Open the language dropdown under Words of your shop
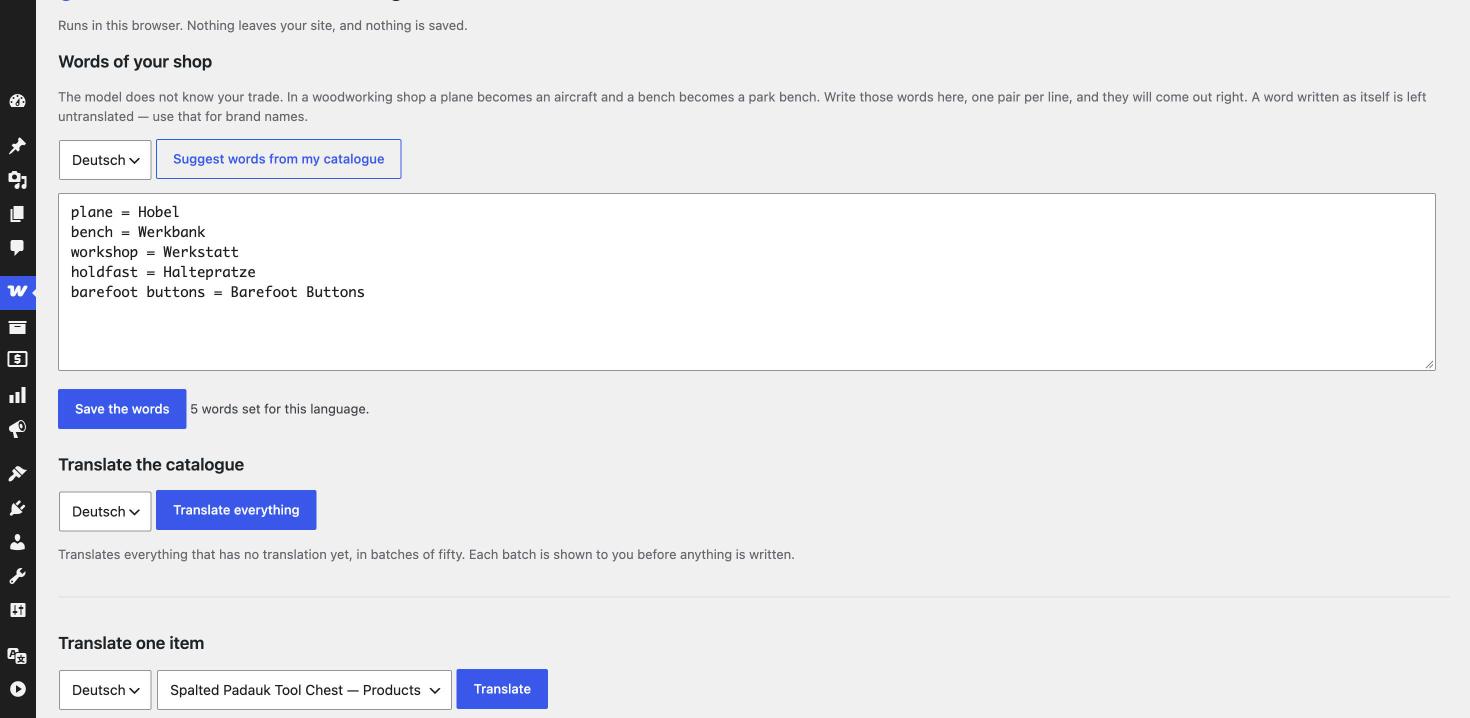The height and width of the screenshot is (718, 1470). 105,160
